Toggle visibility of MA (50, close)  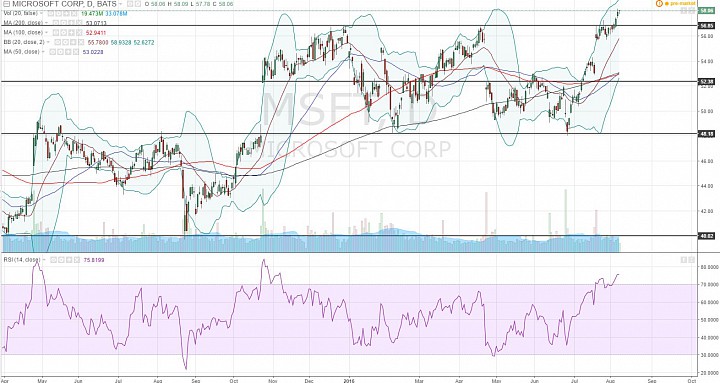(52, 52)
